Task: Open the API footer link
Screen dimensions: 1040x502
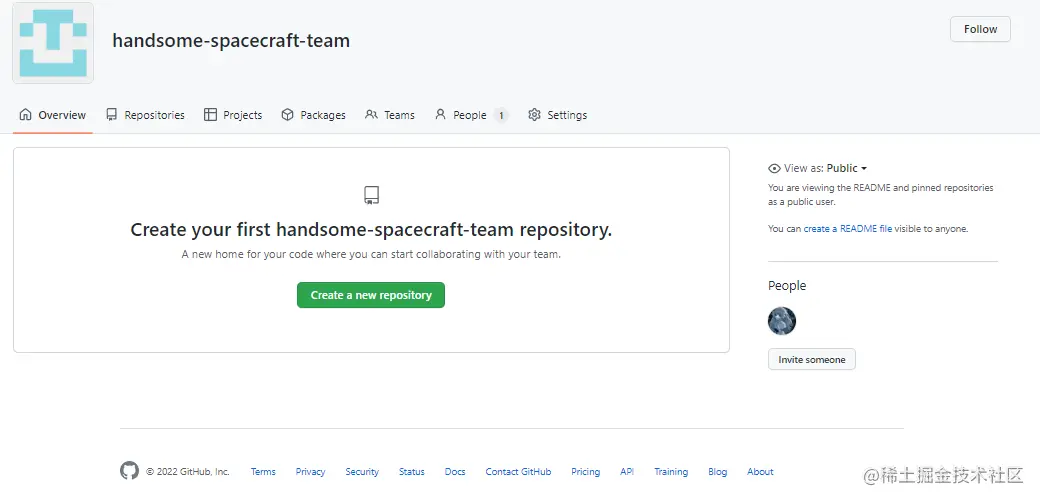Action: coord(627,472)
